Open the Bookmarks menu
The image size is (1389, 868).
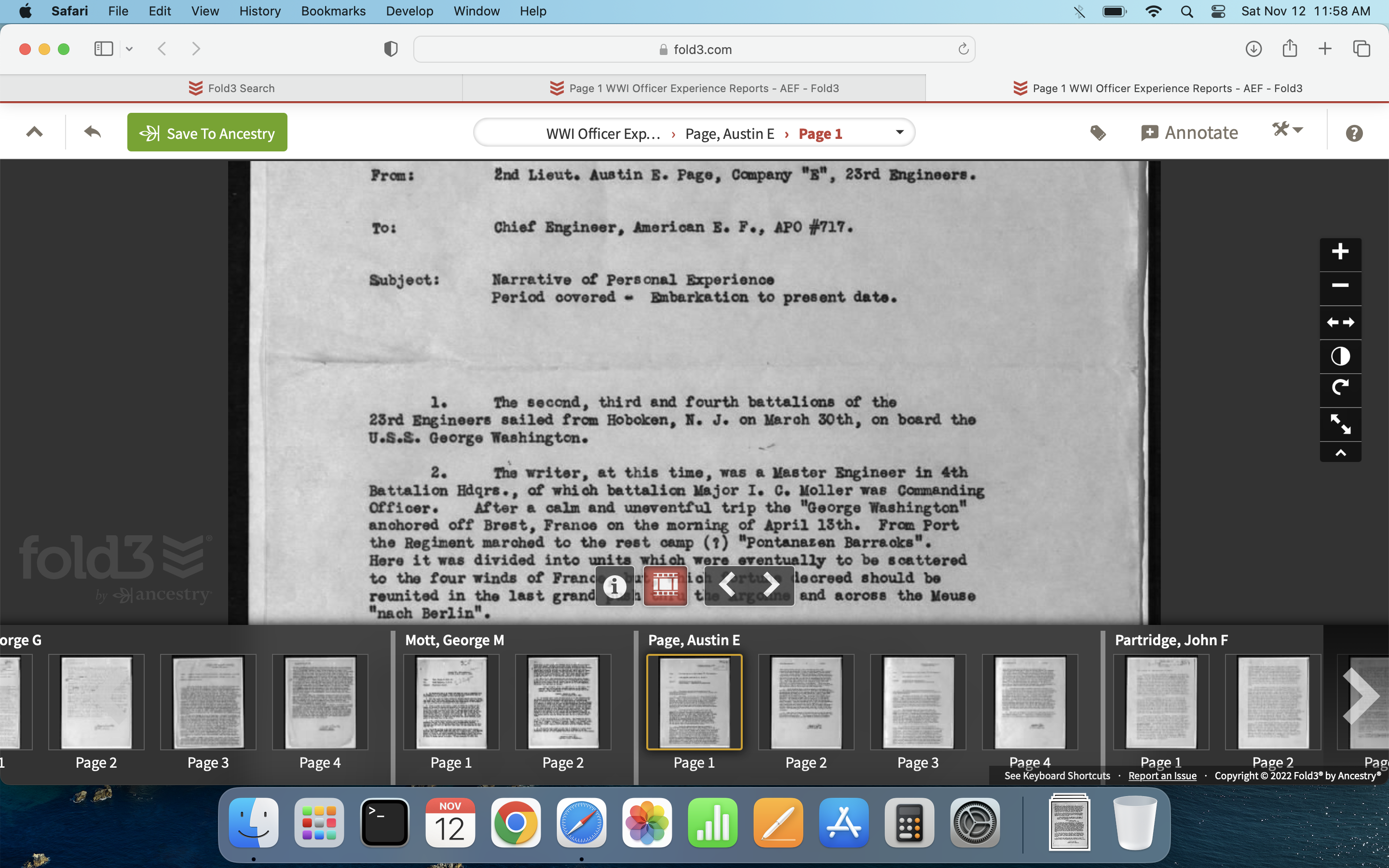tap(333, 11)
